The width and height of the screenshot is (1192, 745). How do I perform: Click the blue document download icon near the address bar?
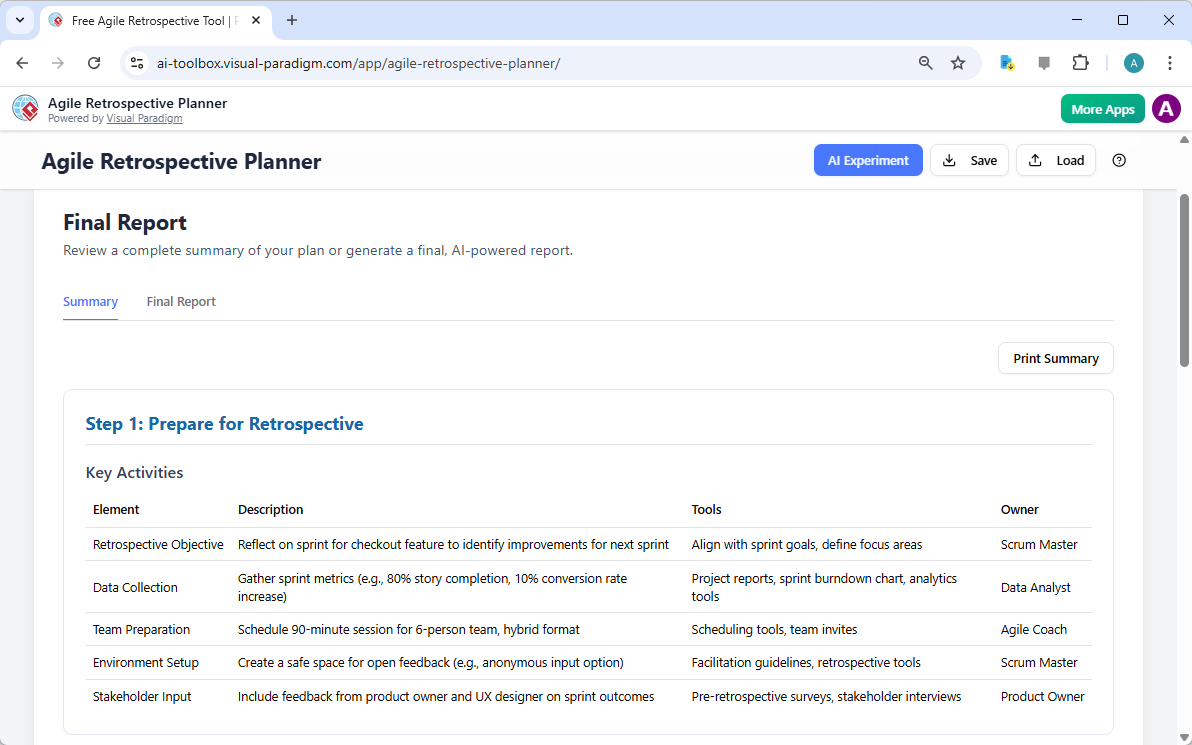[1007, 62]
